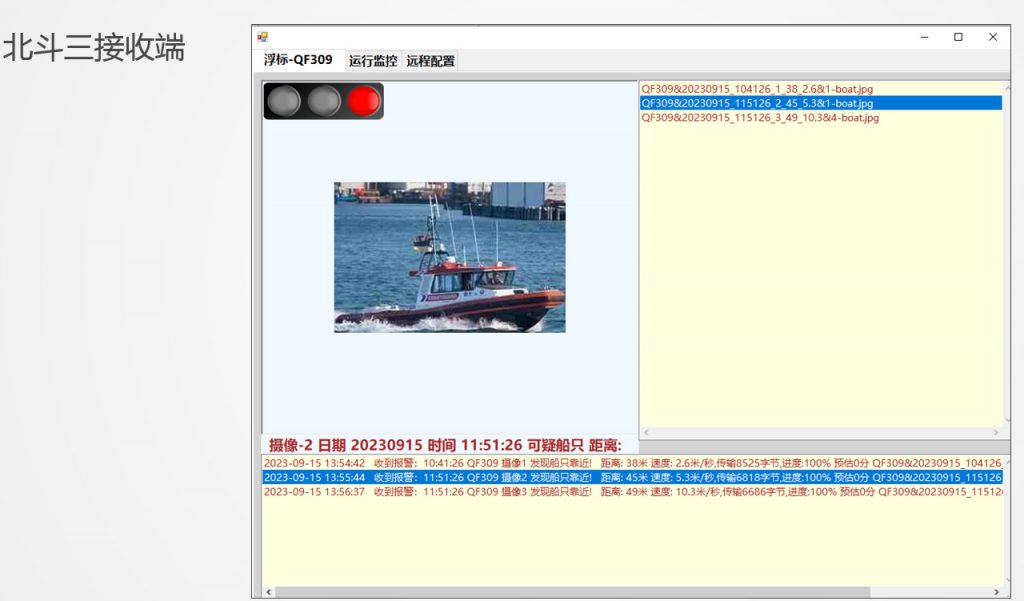
Task: Switch to the 运行监控 tab
Action: (373, 61)
